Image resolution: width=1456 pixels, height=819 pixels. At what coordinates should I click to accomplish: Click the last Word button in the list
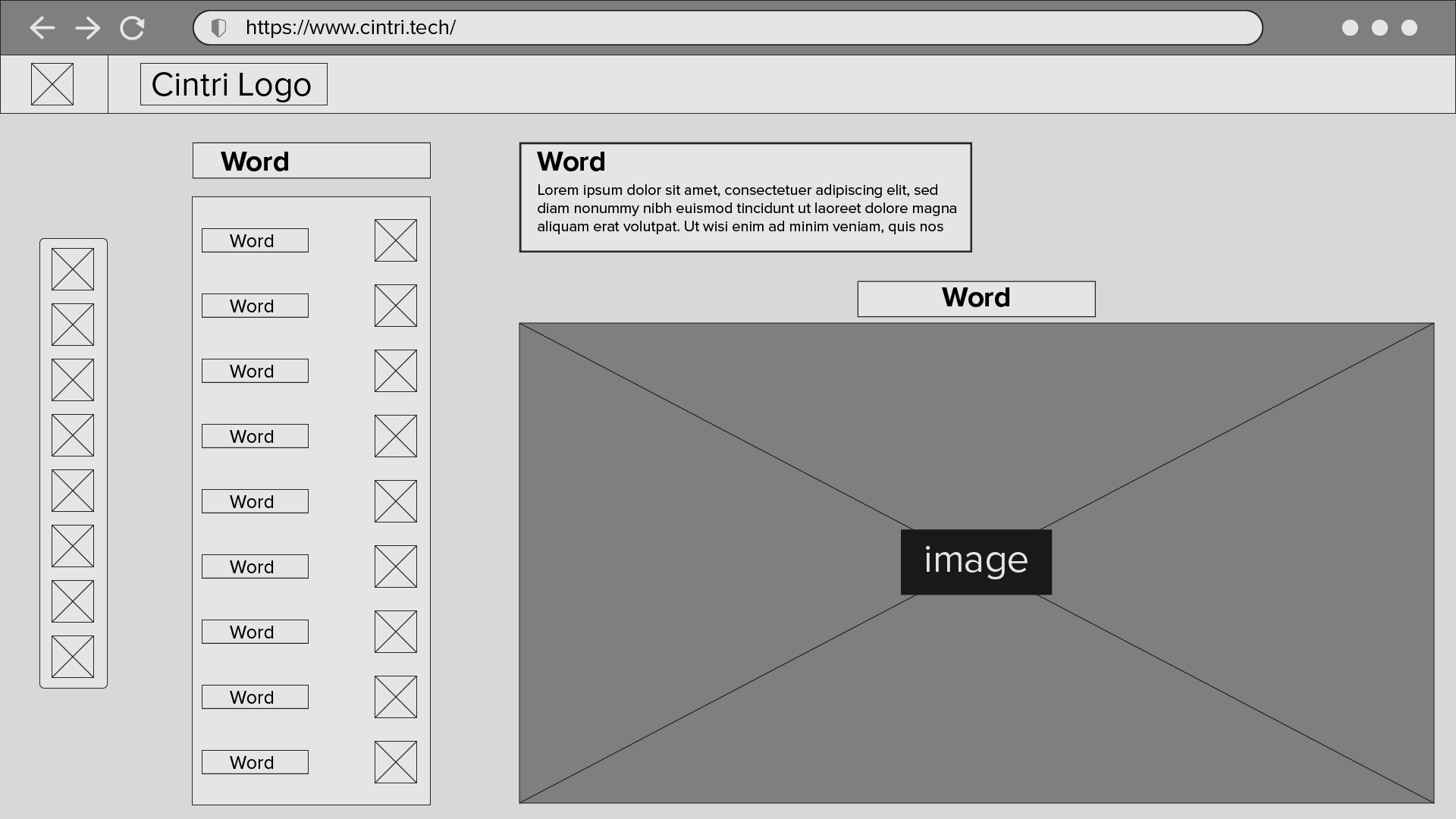[x=255, y=762]
